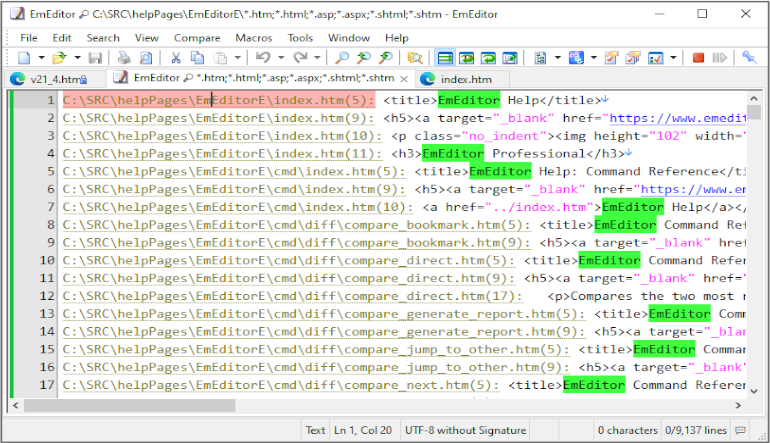Click the layered markers toolbar icon
770x443 pixels.
tap(633, 58)
